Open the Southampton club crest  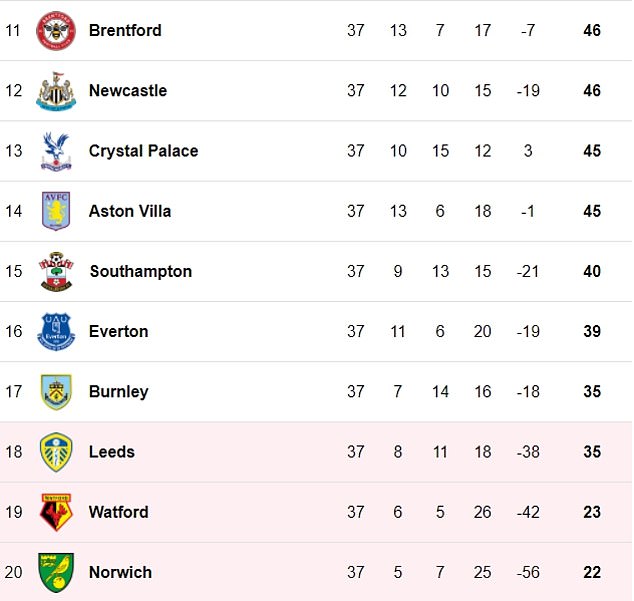56,271
